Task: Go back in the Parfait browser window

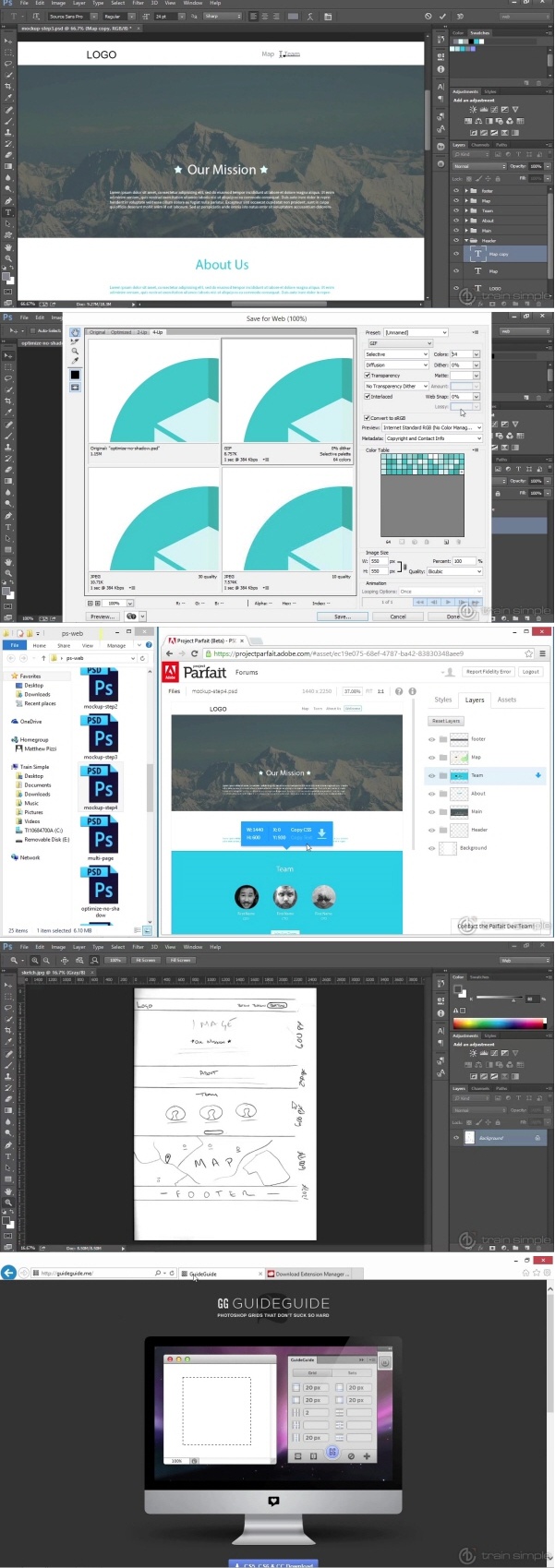Action: pos(169,653)
